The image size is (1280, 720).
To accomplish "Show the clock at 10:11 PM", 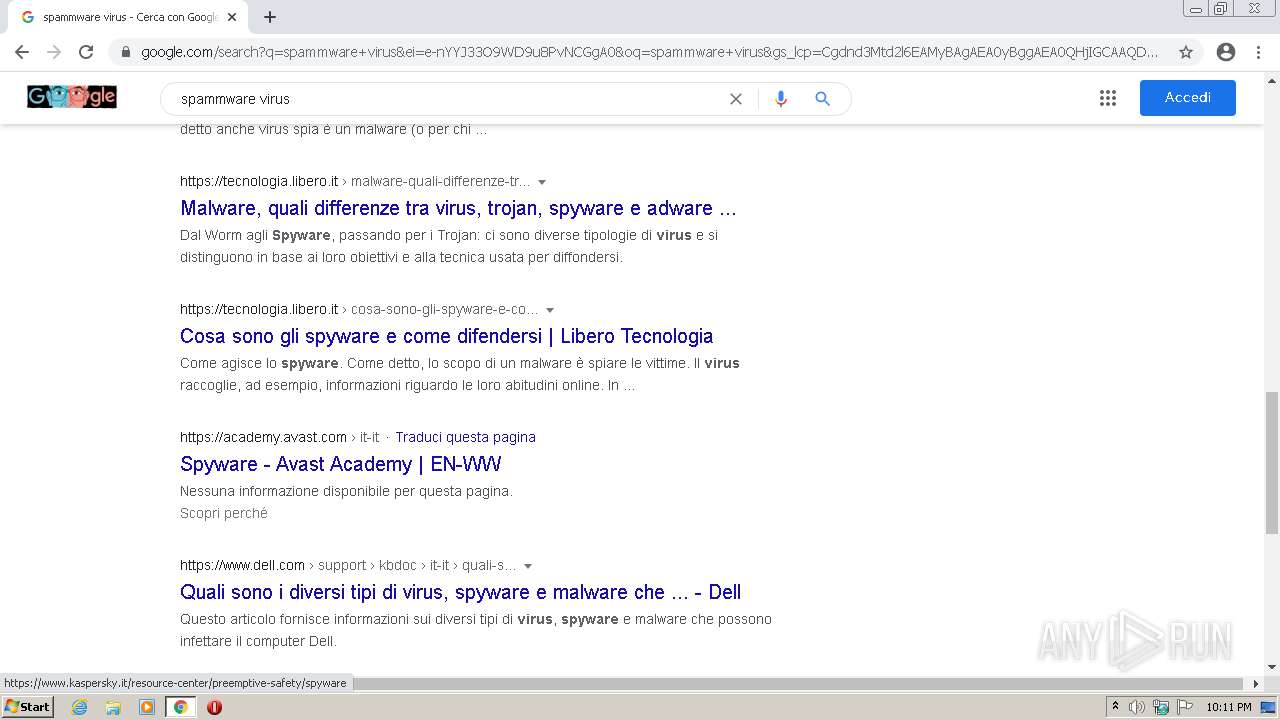I will [x=1229, y=707].
